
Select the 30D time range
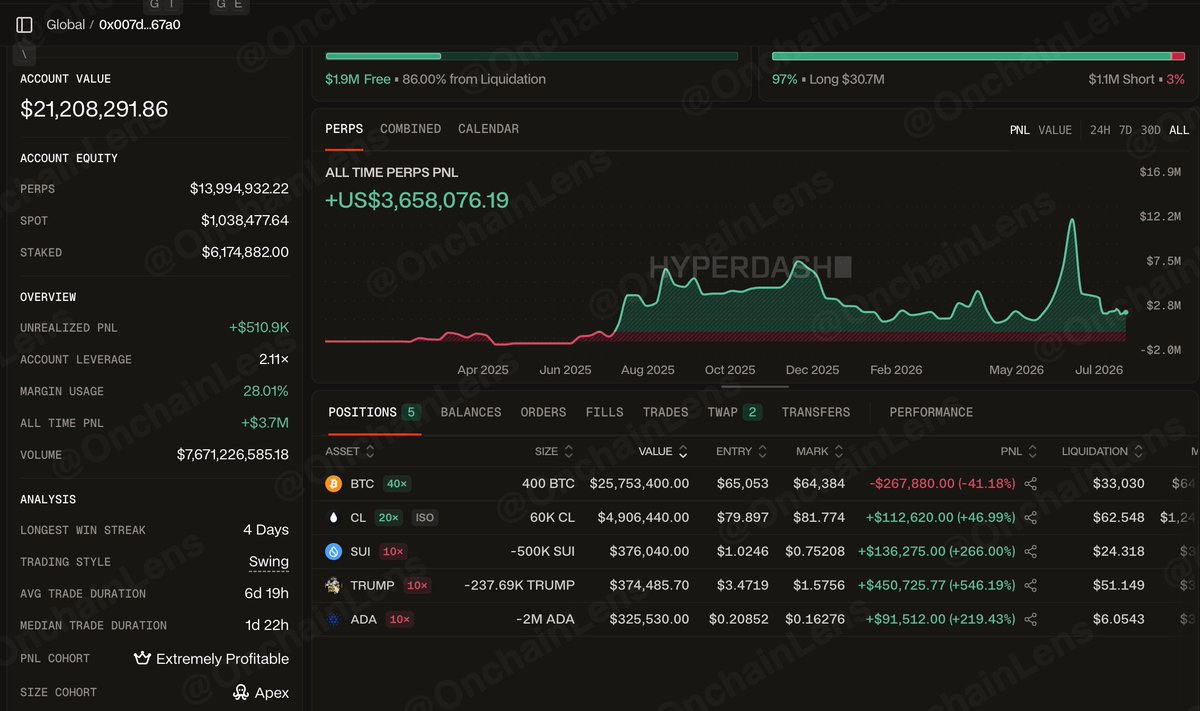click(x=1151, y=130)
